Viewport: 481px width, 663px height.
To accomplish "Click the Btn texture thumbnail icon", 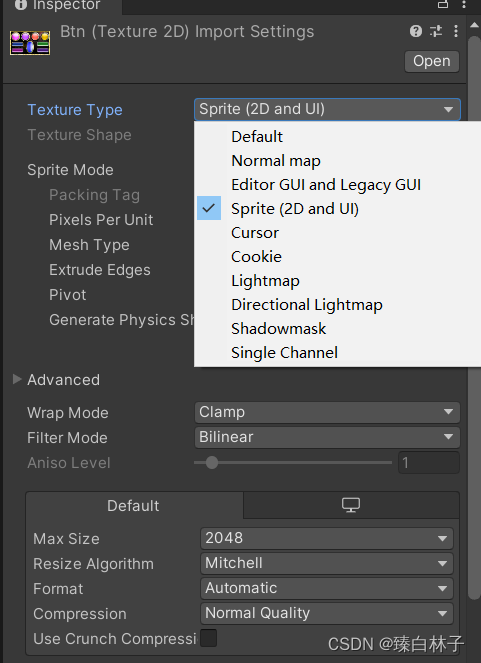I will (x=30, y=43).
